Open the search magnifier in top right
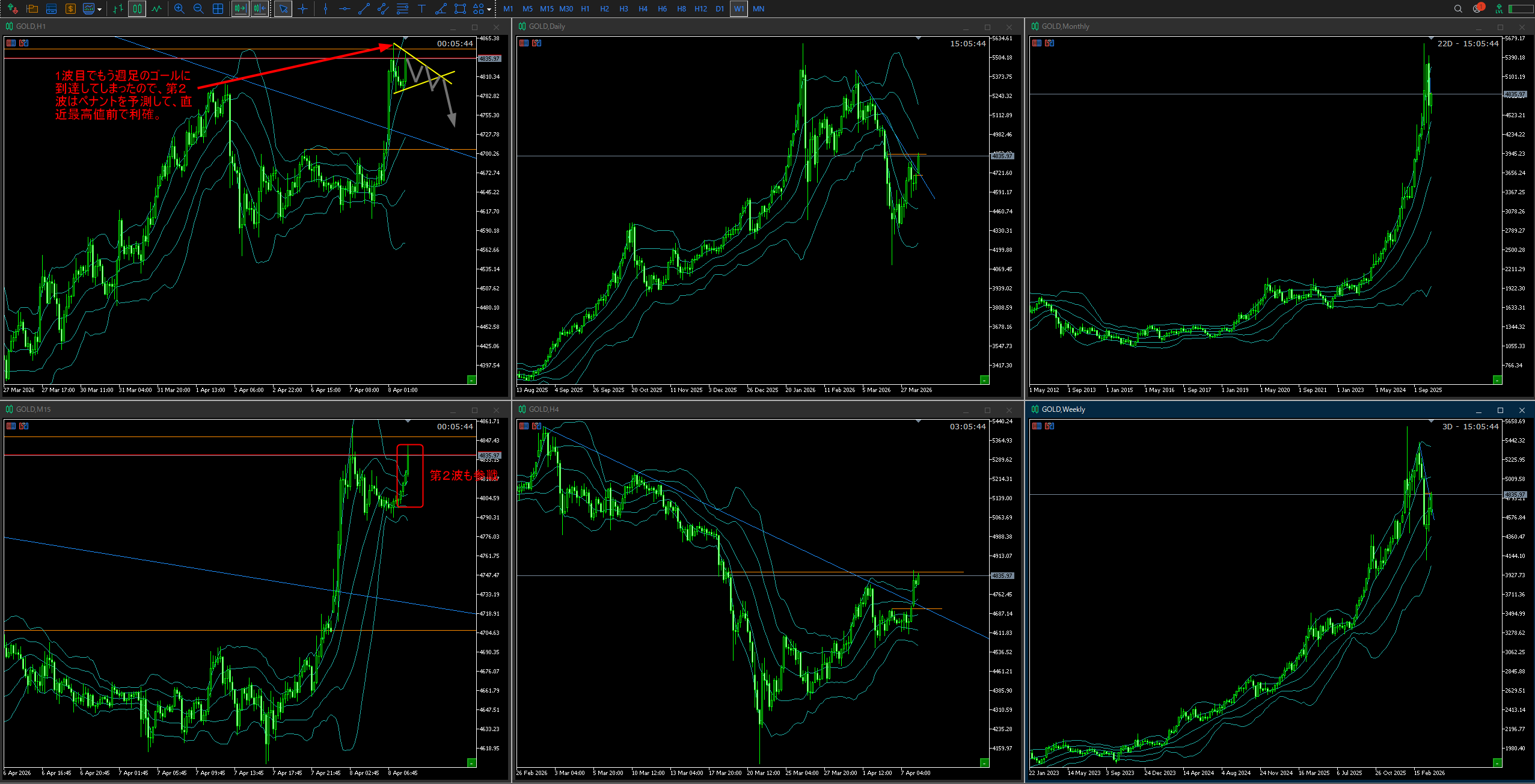Viewport: 1535px width, 784px height. [x=1457, y=9]
